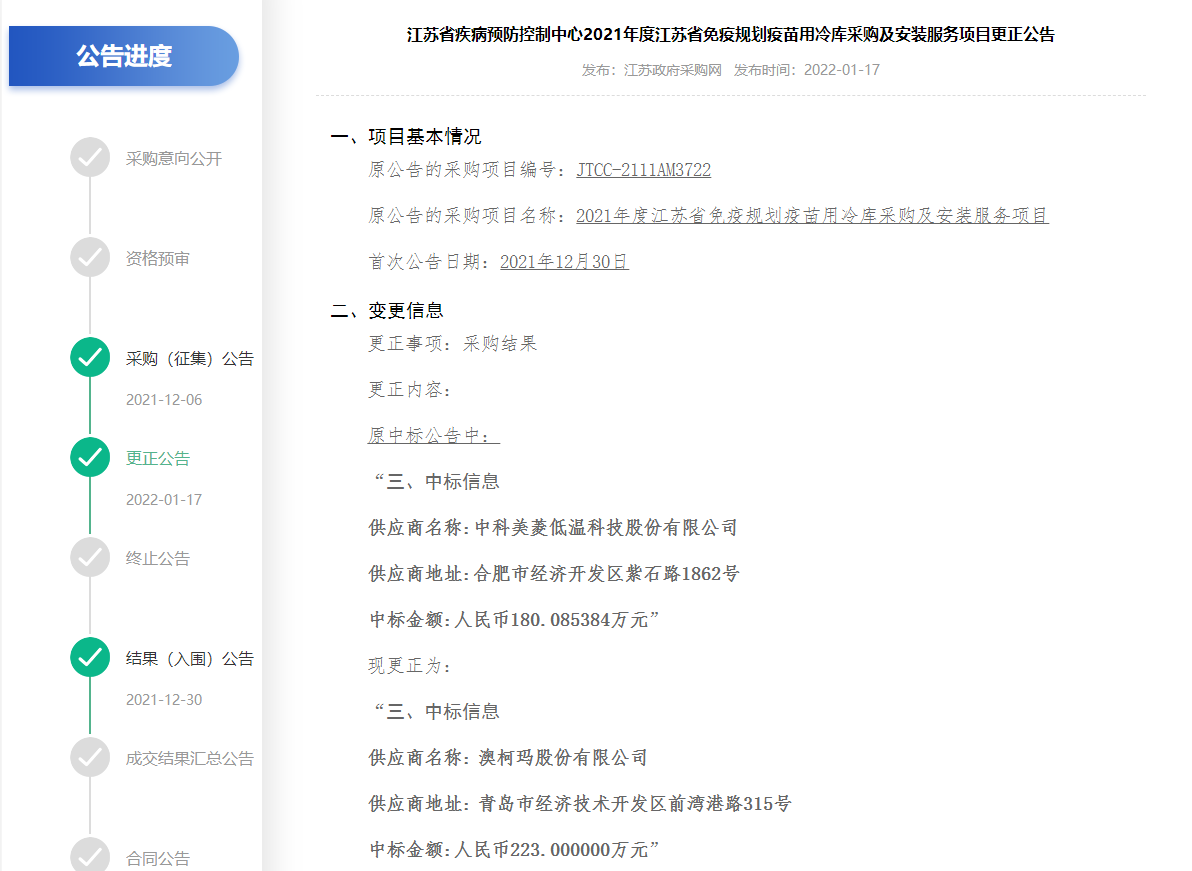Click the 成交结果汇总公告 step checkmark icon
1192x871 pixels.
(90, 758)
